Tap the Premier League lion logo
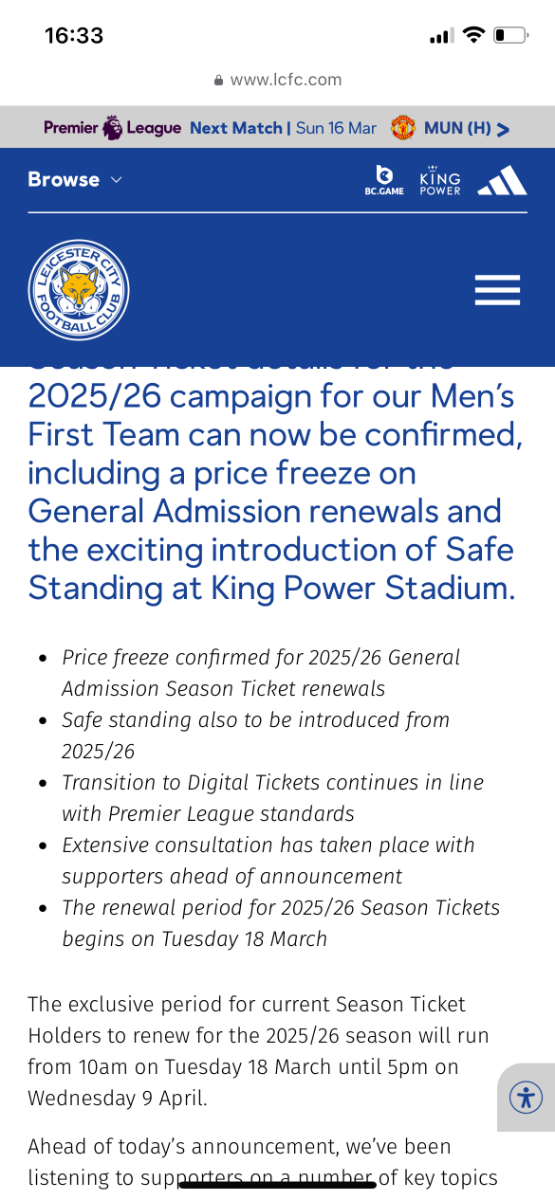Viewport: 555px width, 1200px height. point(112,128)
